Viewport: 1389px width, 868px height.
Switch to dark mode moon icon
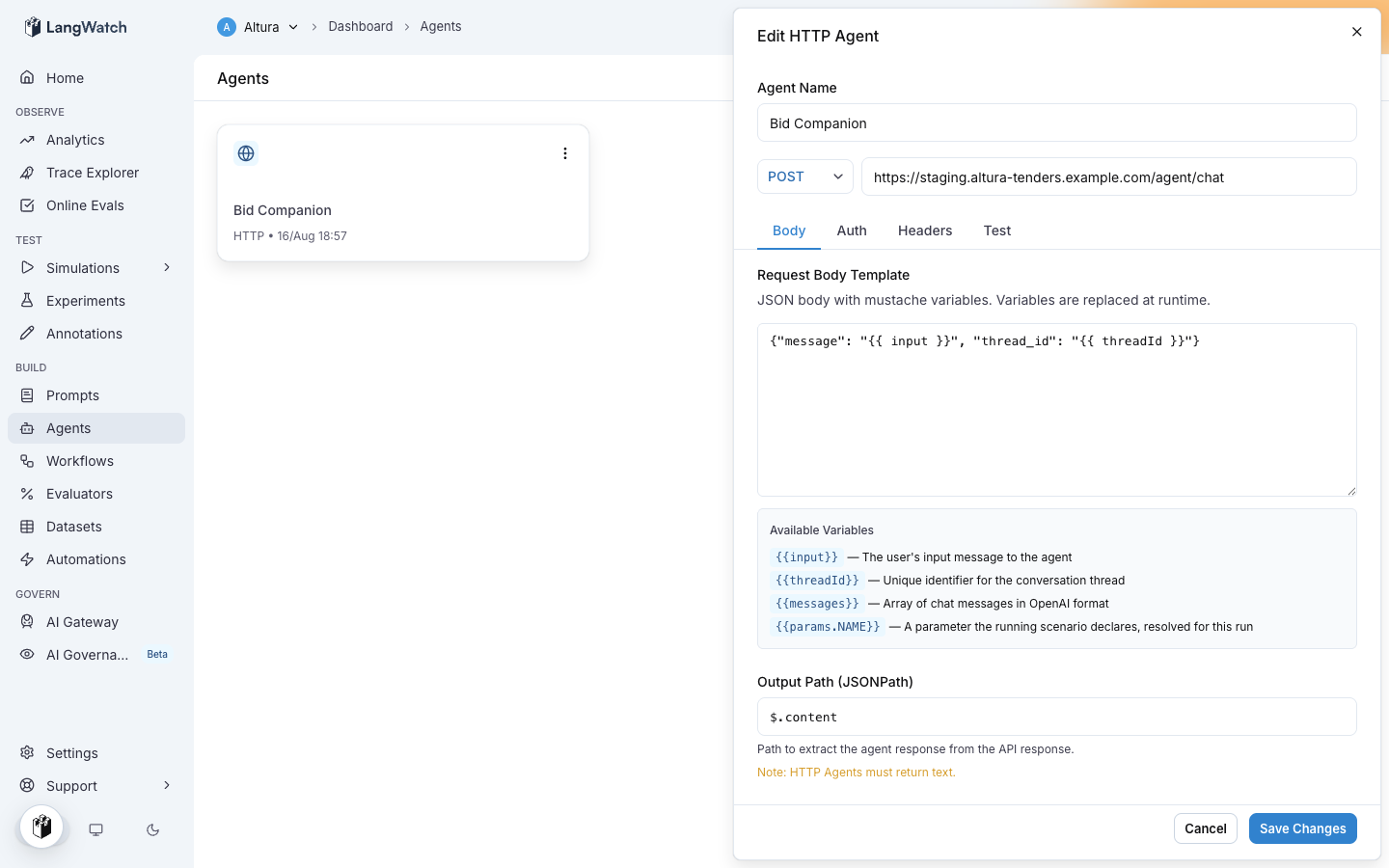pos(152,829)
